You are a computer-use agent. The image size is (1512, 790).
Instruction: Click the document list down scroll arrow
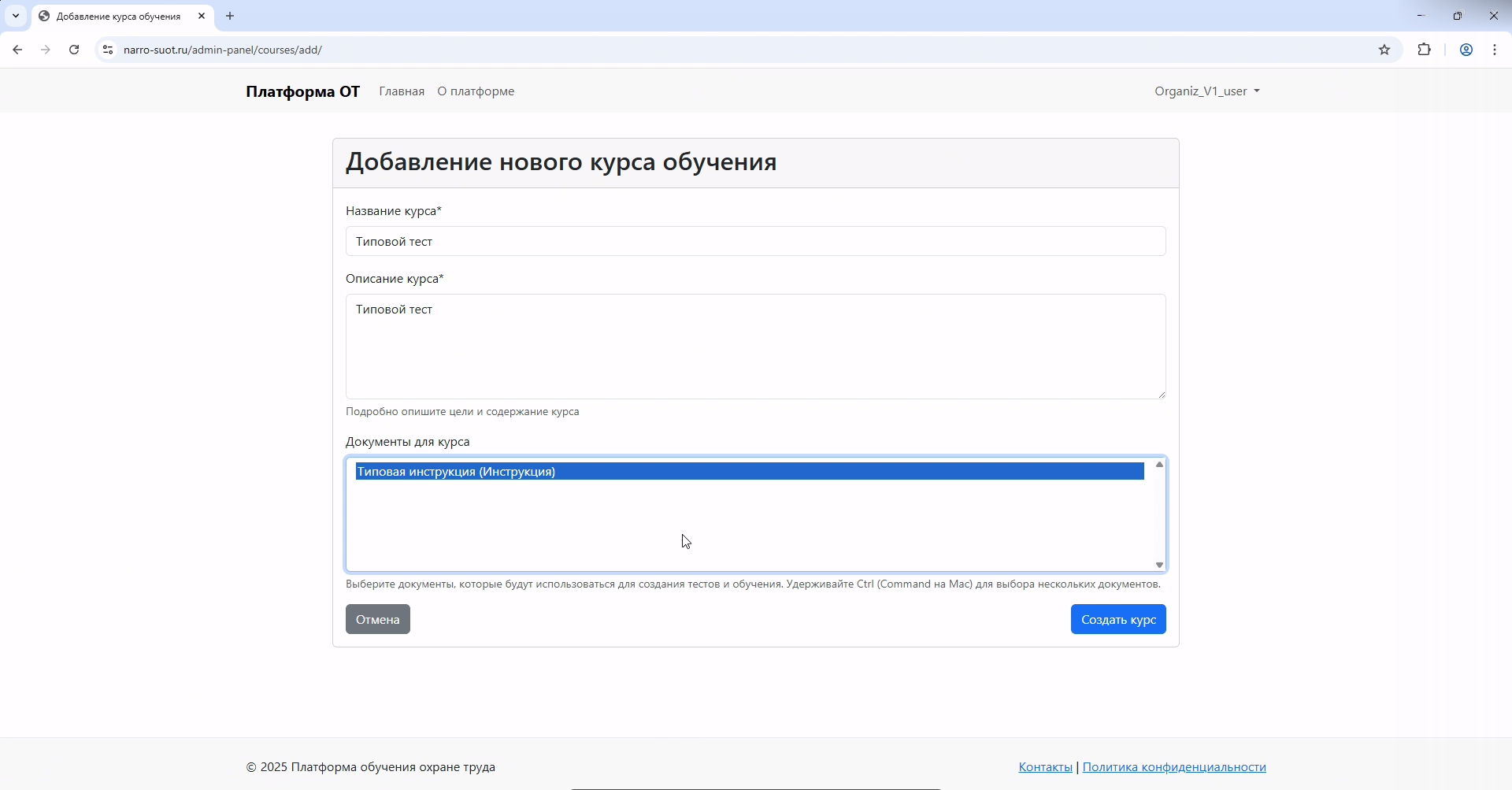tap(1158, 565)
